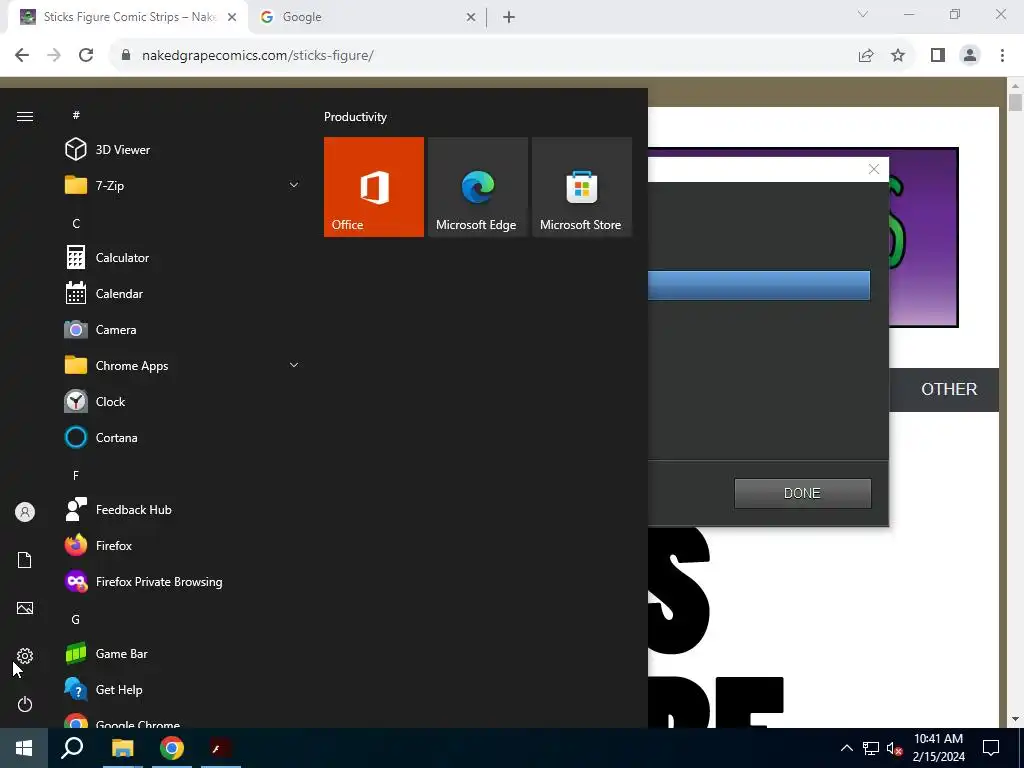Expand the Start menu hamburger button
This screenshot has height=768, width=1024.
pyautogui.click(x=25, y=116)
